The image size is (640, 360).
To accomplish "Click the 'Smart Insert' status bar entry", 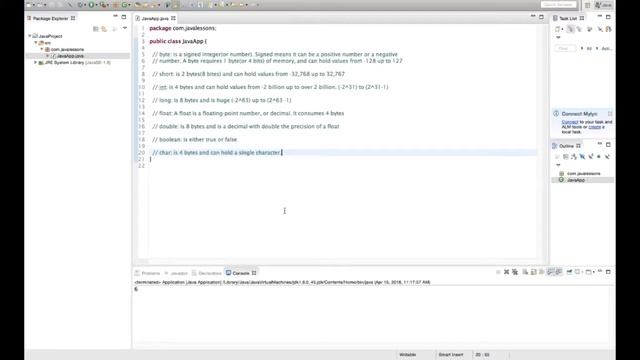I will pyautogui.click(x=451, y=355).
